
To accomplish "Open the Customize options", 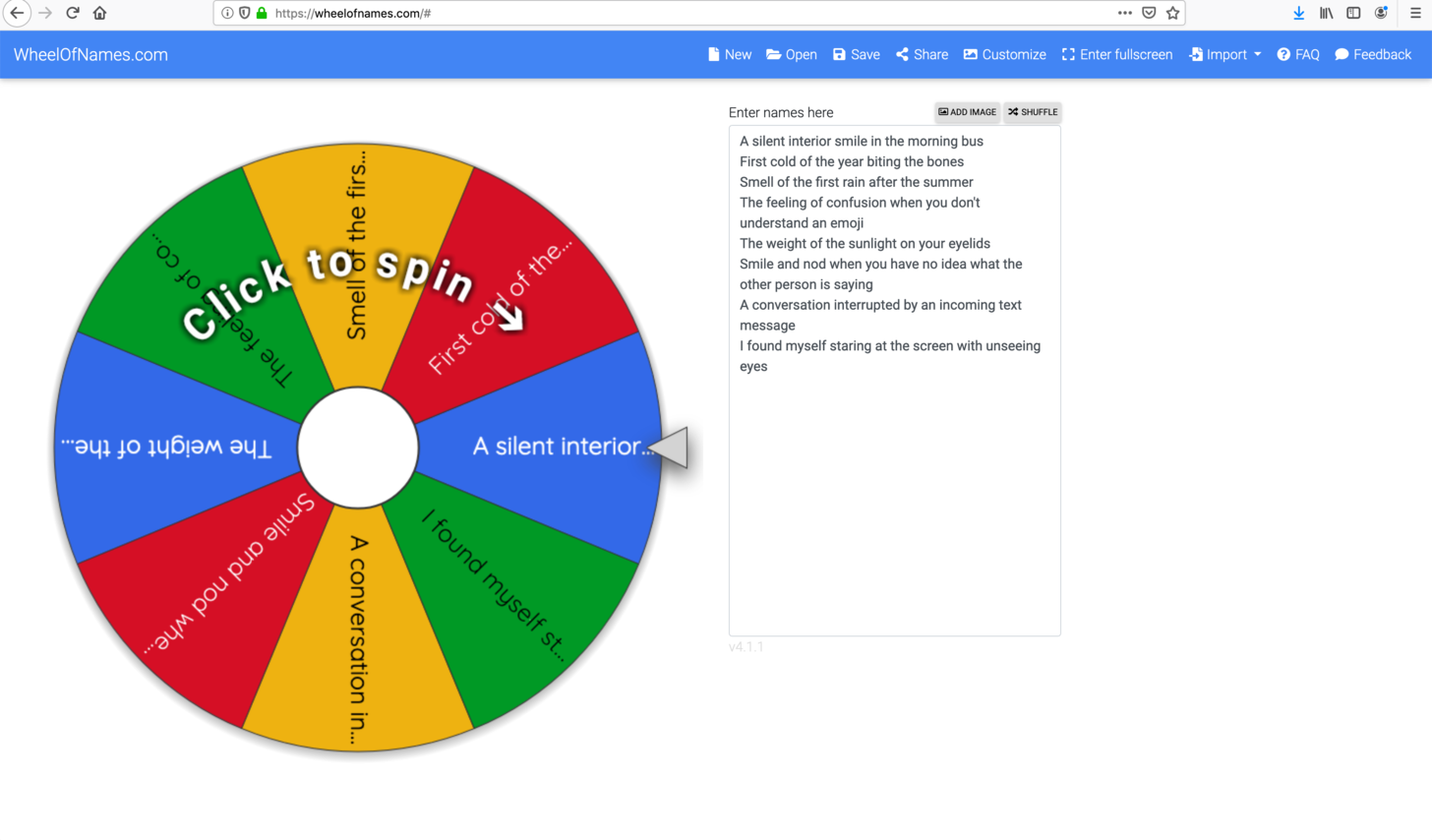I will (x=1004, y=54).
